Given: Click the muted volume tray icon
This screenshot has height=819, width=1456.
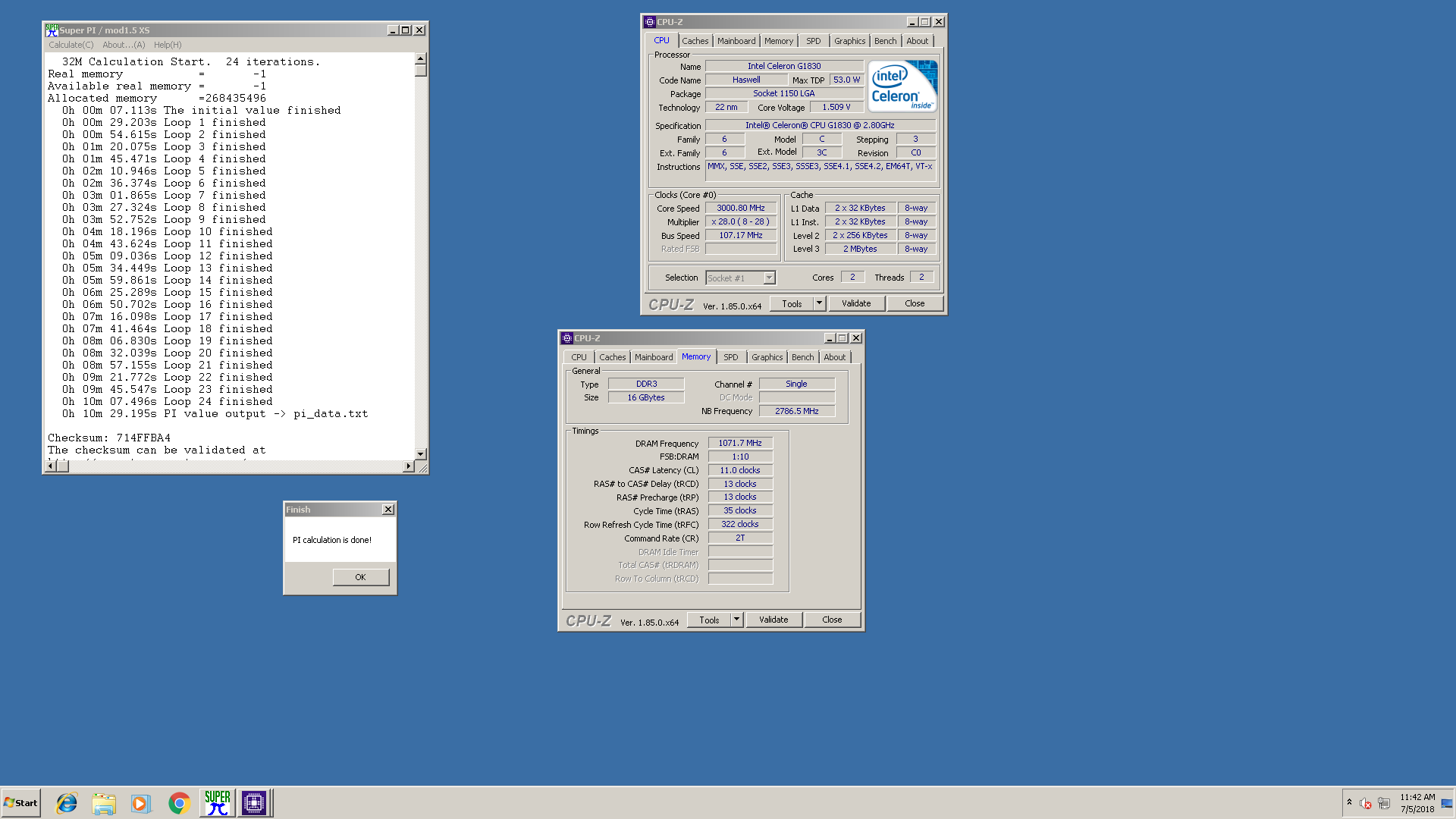Looking at the screenshot, I should [x=1366, y=803].
